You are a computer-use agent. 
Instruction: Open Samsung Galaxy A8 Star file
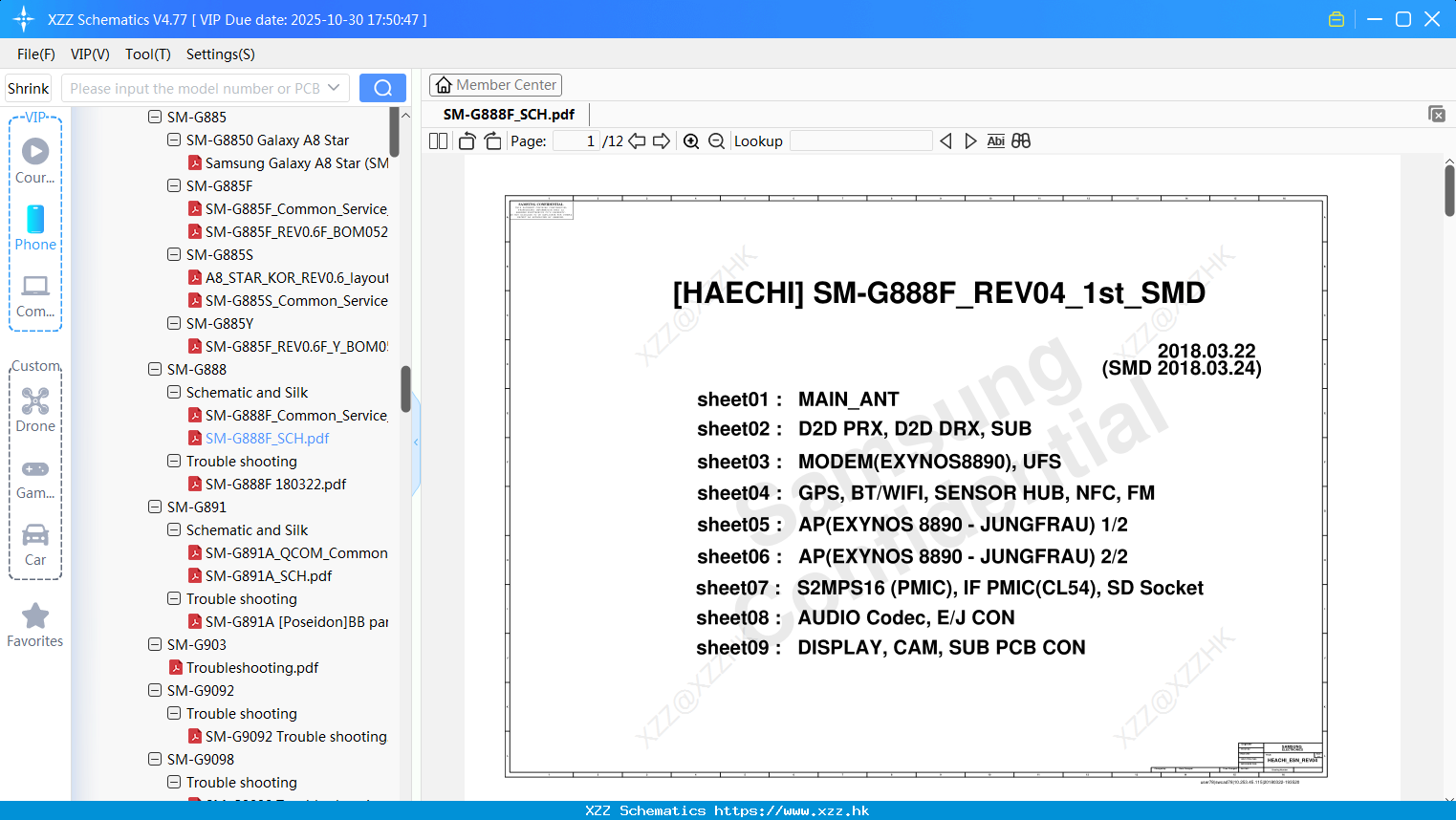click(296, 162)
